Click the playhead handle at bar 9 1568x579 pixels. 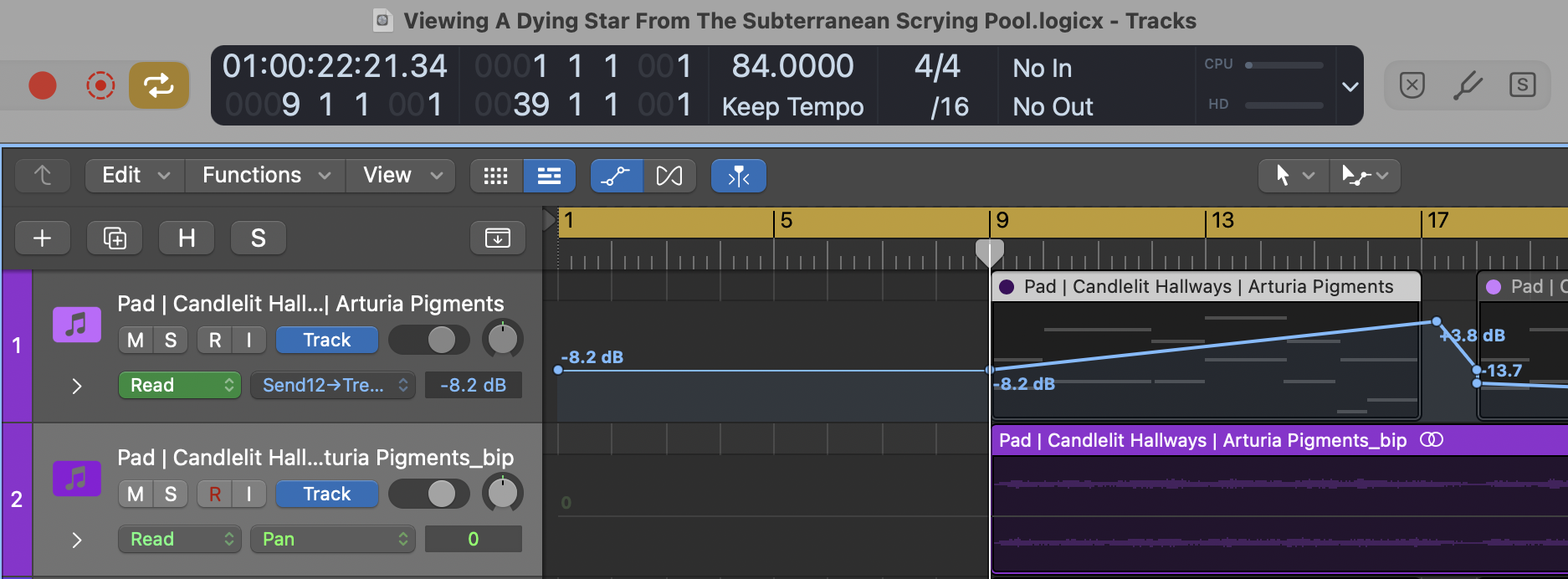coord(990,252)
